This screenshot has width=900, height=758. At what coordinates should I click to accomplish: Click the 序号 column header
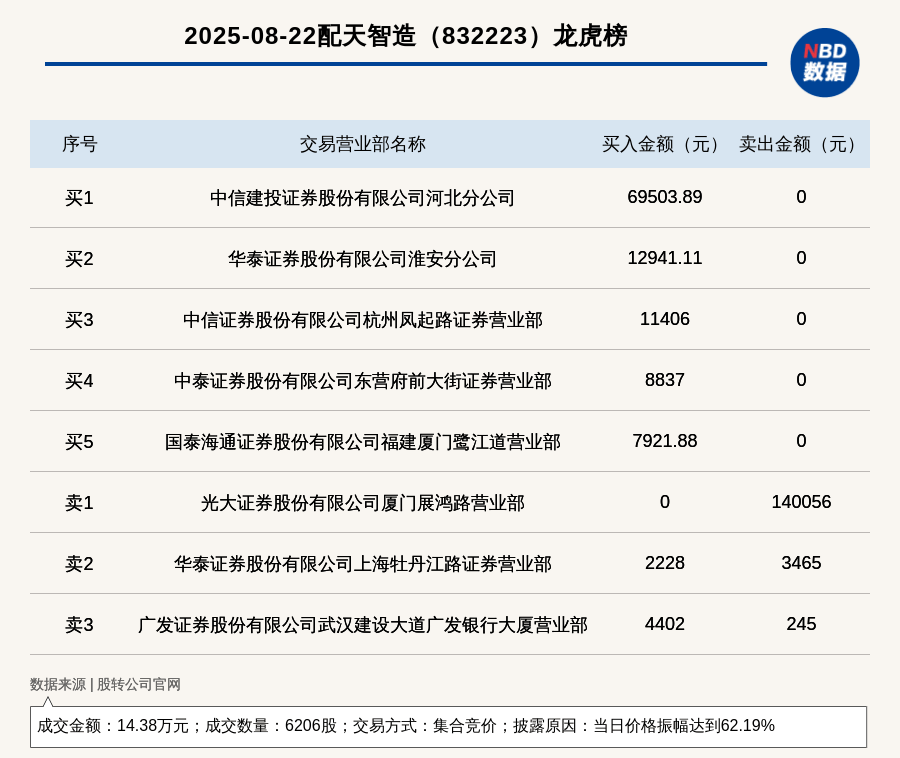click(80, 144)
